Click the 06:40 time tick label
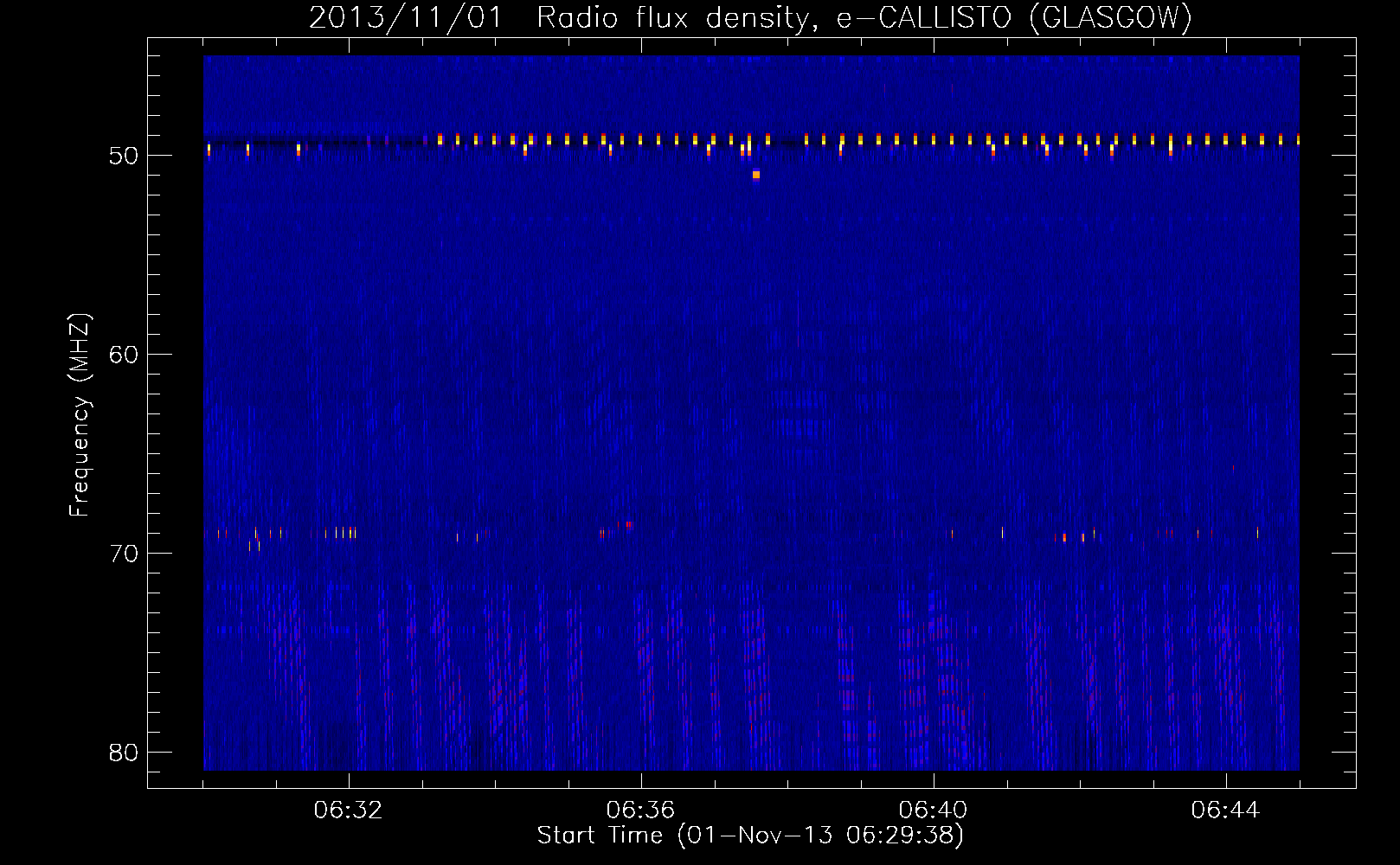This screenshot has height=865, width=1400. [934, 811]
